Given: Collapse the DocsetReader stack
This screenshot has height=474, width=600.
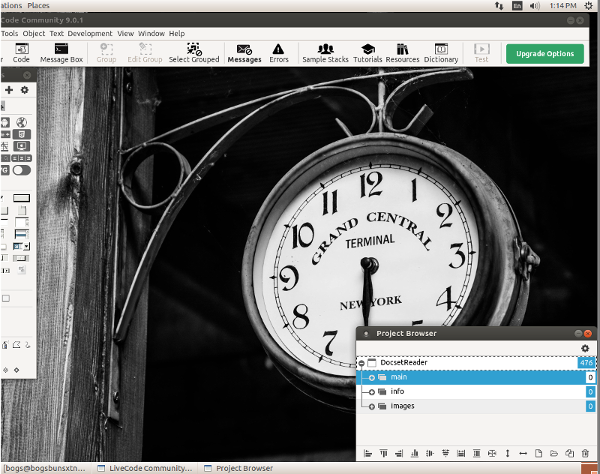Looking at the screenshot, I should 361,363.
